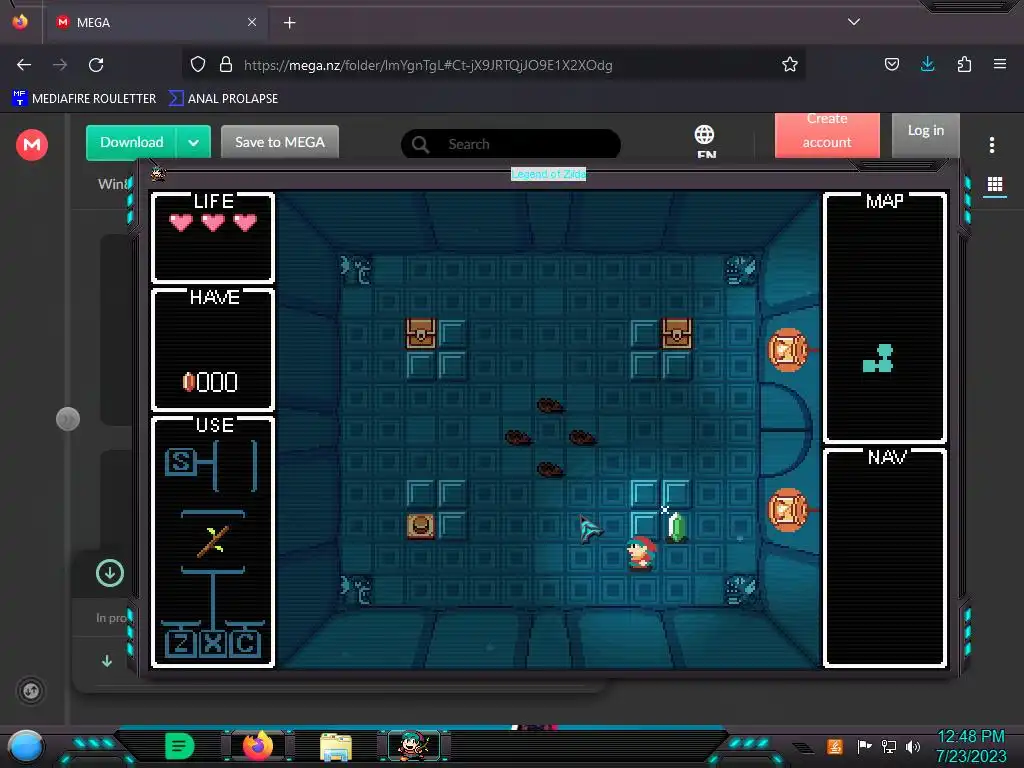1024x768 pixels.
Task: Click the taskbar clock 12:48 PM
Action: point(971,737)
